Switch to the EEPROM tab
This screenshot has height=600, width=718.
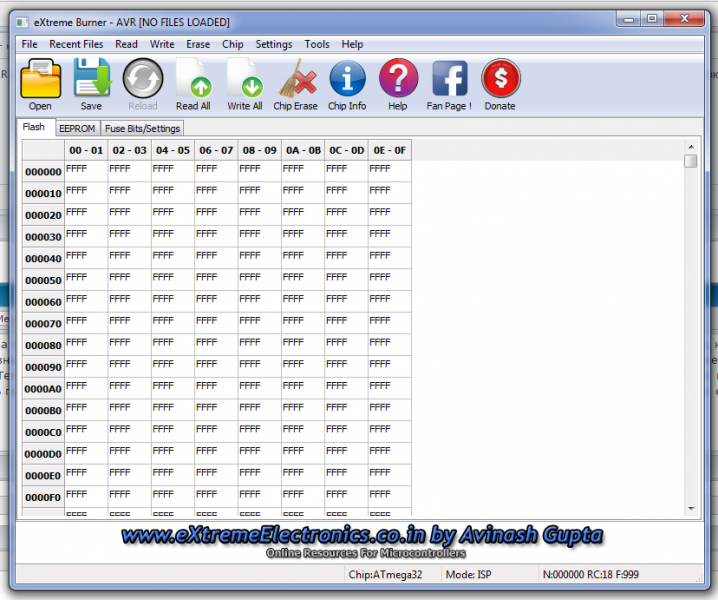pyautogui.click(x=77, y=129)
